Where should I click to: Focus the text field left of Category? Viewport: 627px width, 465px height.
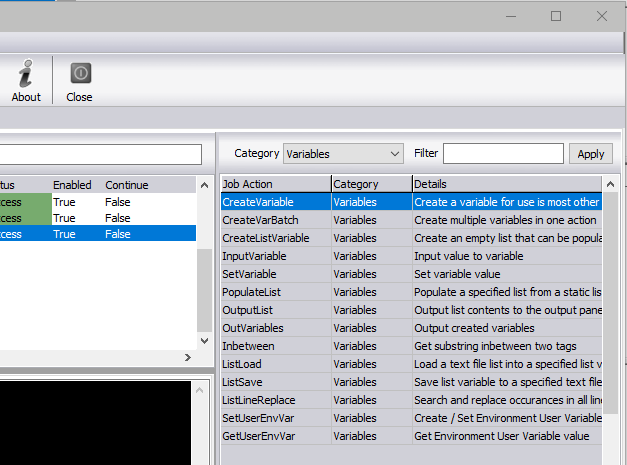point(101,154)
